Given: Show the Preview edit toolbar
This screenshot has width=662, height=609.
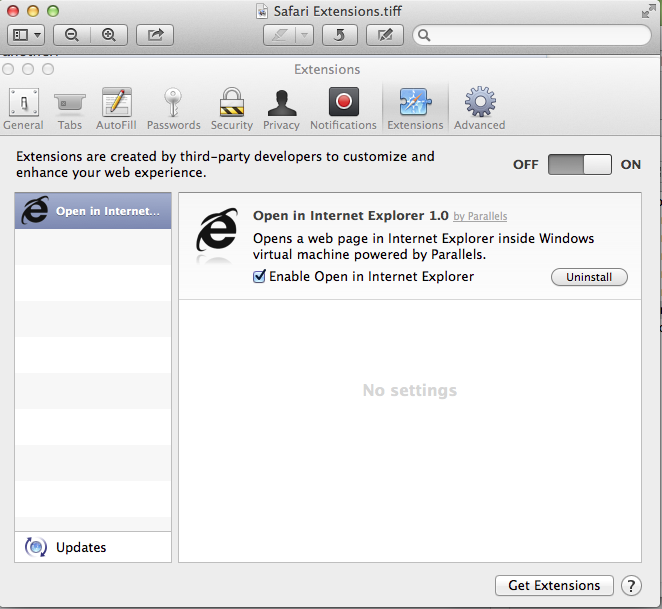Looking at the screenshot, I should (x=385, y=35).
